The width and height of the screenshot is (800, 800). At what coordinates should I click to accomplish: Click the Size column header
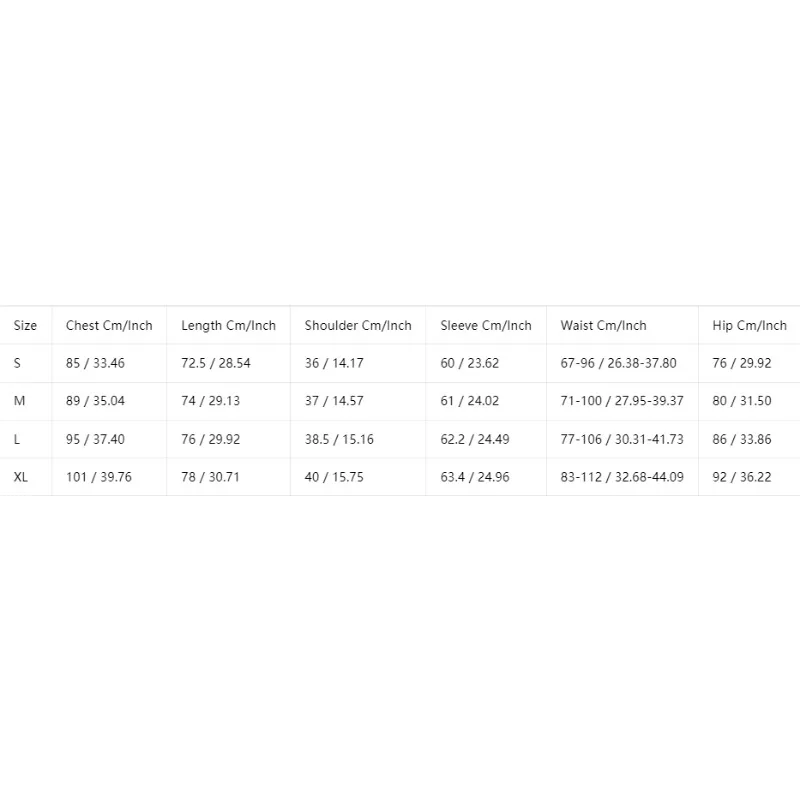click(x=25, y=326)
